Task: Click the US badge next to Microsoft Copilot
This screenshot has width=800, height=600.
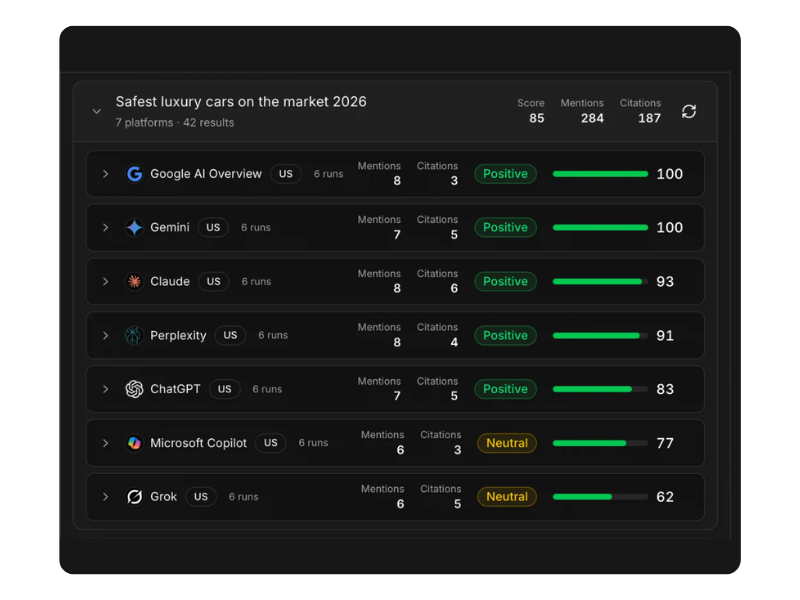Action: tap(270, 443)
